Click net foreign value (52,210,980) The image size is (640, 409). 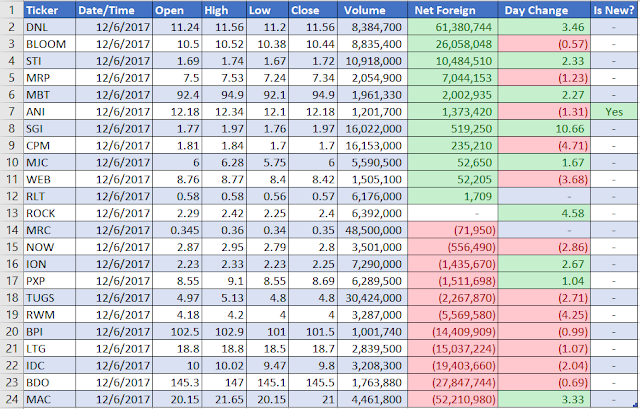[x=452, y=399]
